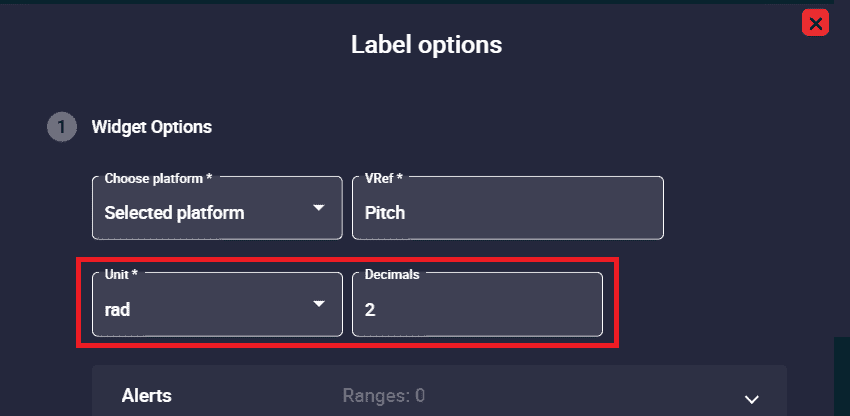
Task: Click the Selected platform value text
Action: (x=174, y=213)
